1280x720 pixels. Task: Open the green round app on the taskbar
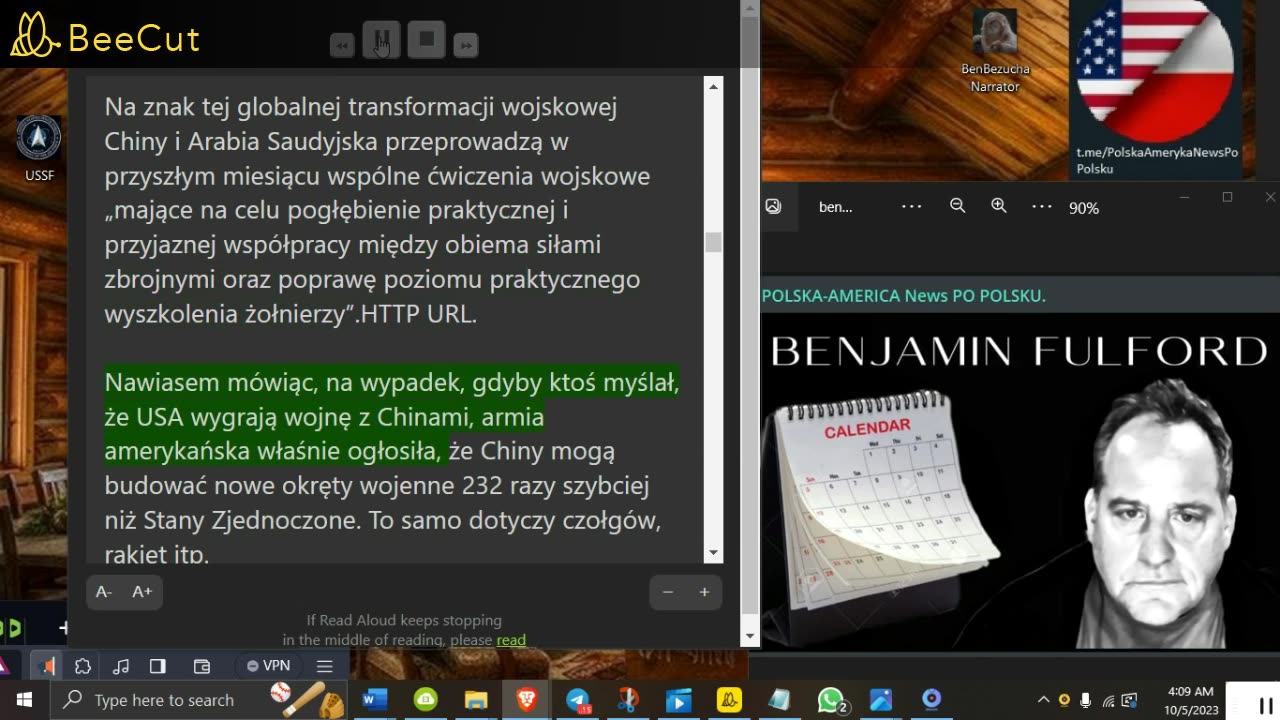pyautogui.click(x=426, y=700)
